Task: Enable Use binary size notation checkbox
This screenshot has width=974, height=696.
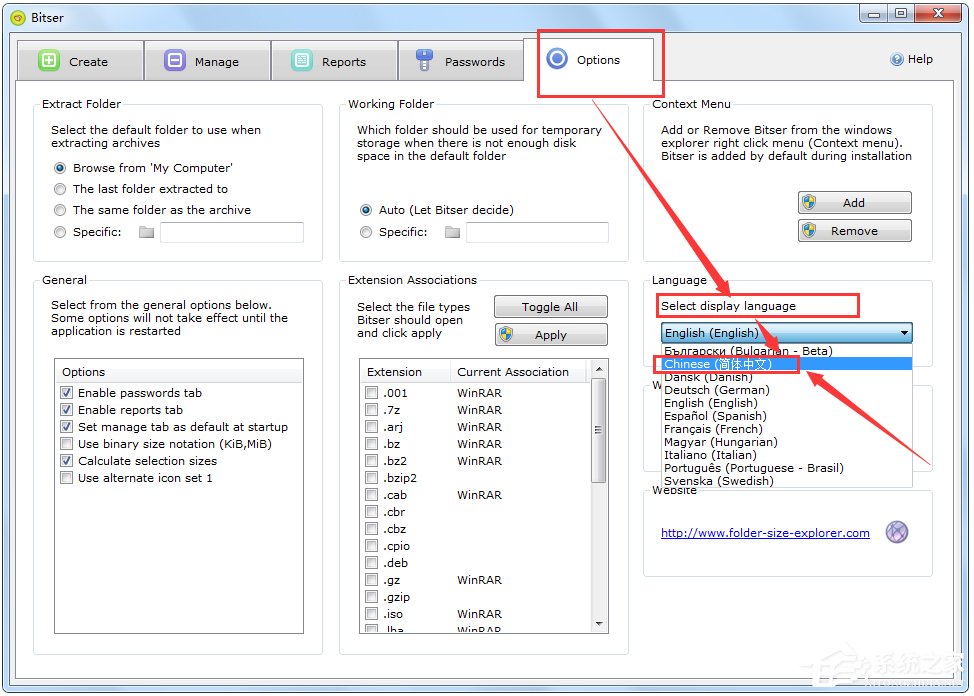Action: coord(66,444)
